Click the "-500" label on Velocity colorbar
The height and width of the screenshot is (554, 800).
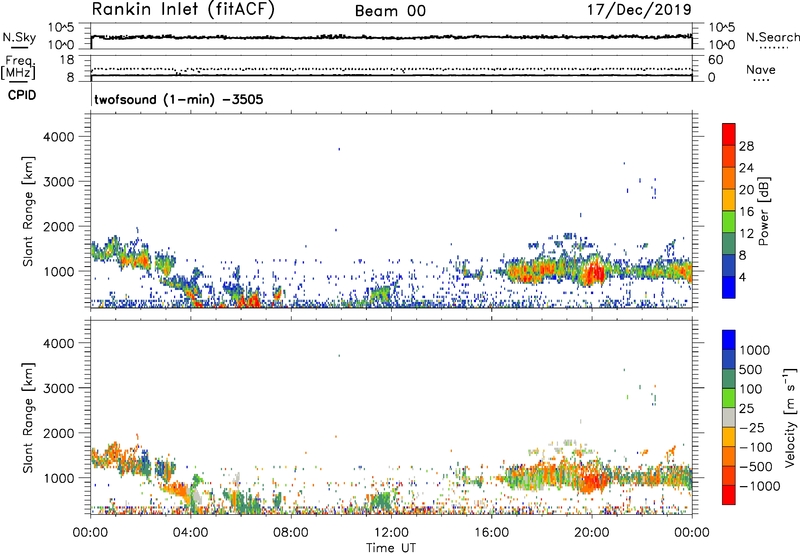tap(755, 466)
